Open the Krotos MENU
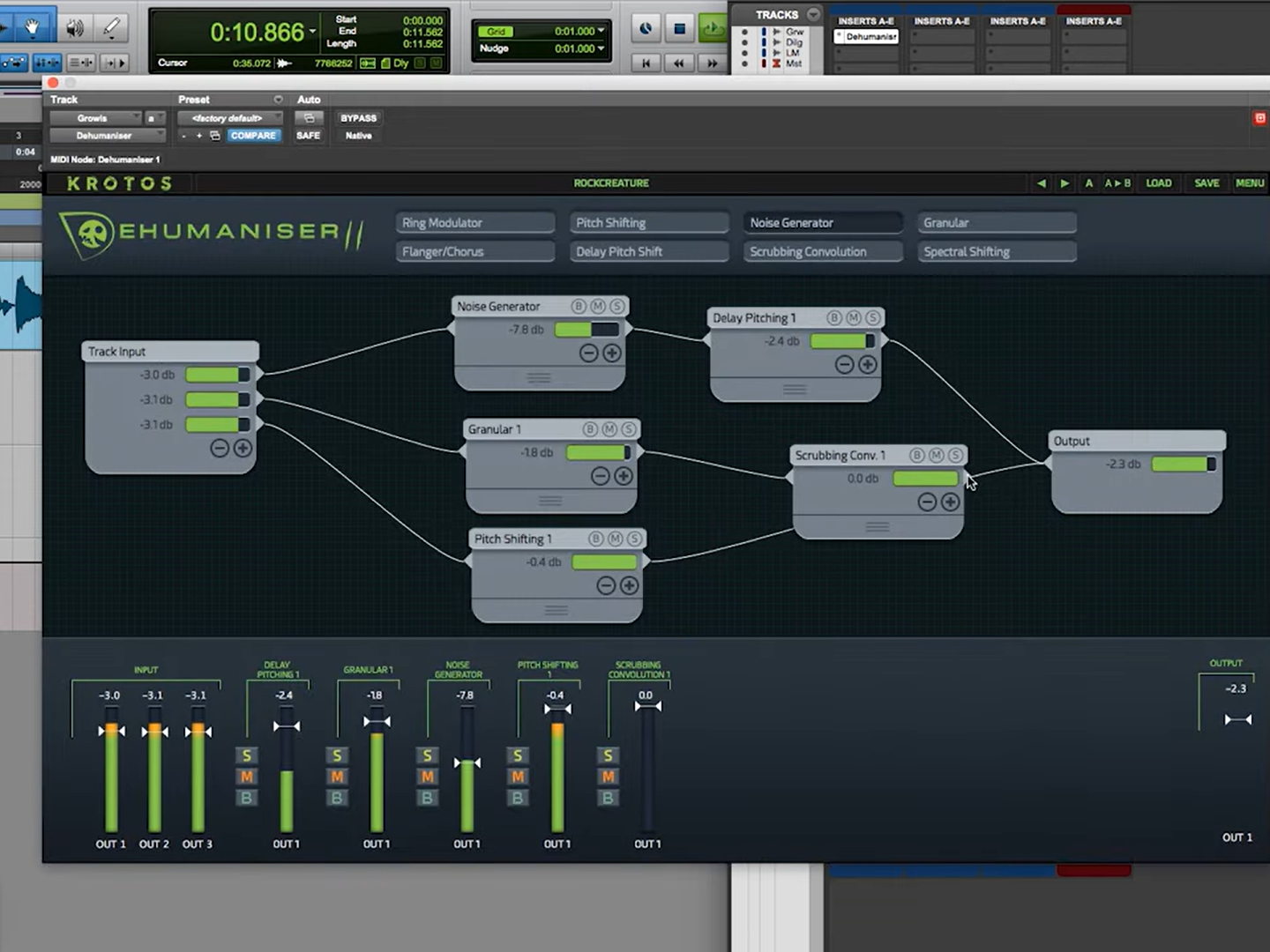This screenshot has height=952, width=1270. [x=1250, y=183]
